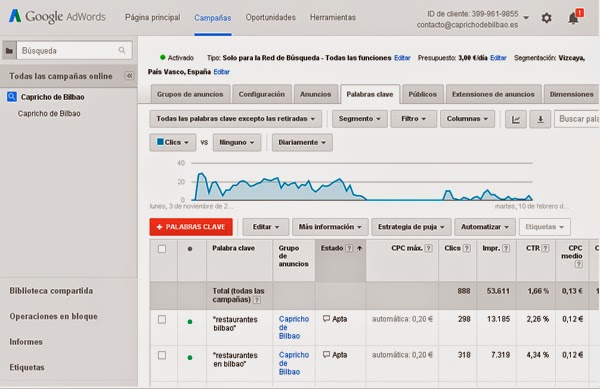
Task: Collapse the sidebar with double-arrow icon
Action: [129, 75]
